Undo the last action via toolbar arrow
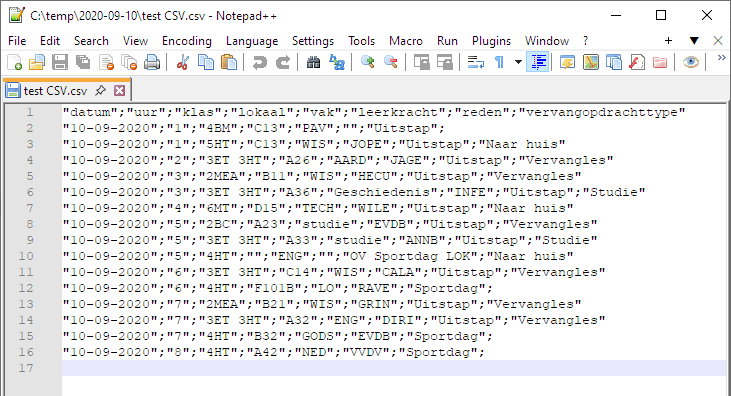The width and height of the screenshot is (731, 396). (x=260, y=62)
